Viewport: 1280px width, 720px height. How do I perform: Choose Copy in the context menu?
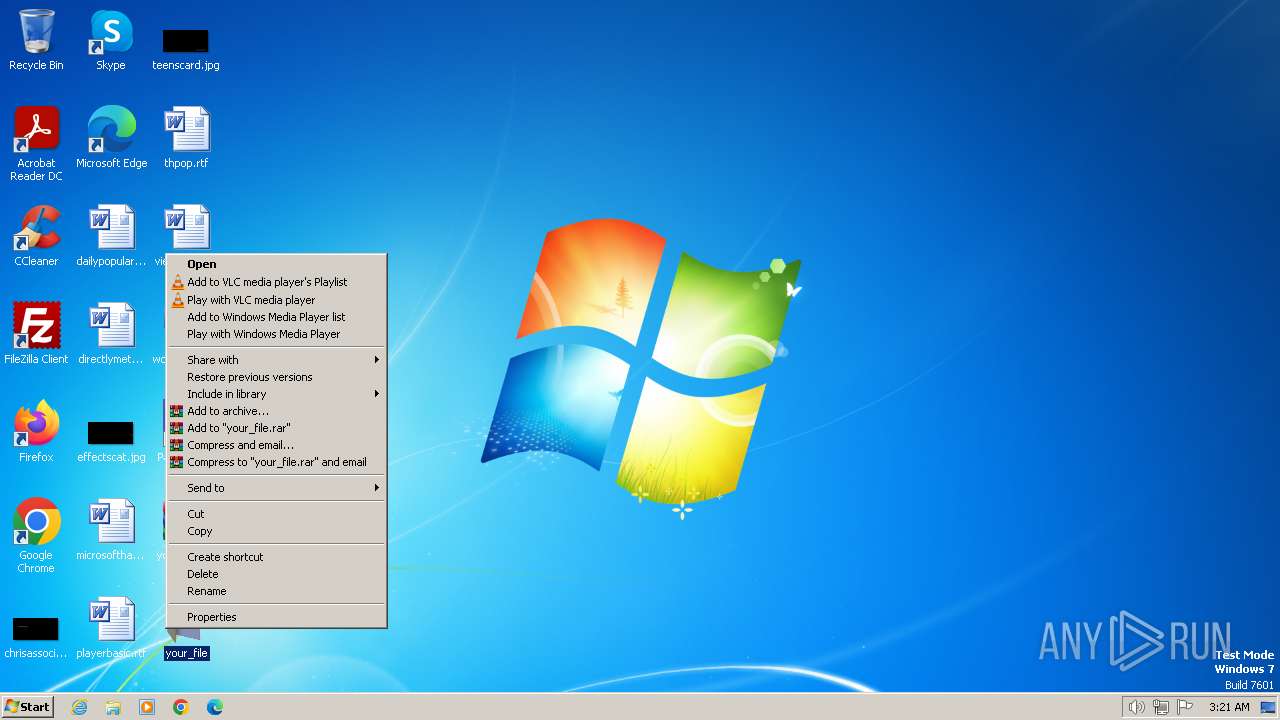click(276, 531)
